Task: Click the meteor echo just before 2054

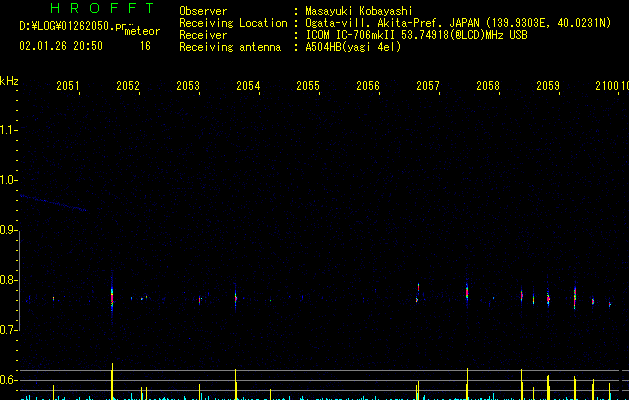Action: (x=235, y=298)
